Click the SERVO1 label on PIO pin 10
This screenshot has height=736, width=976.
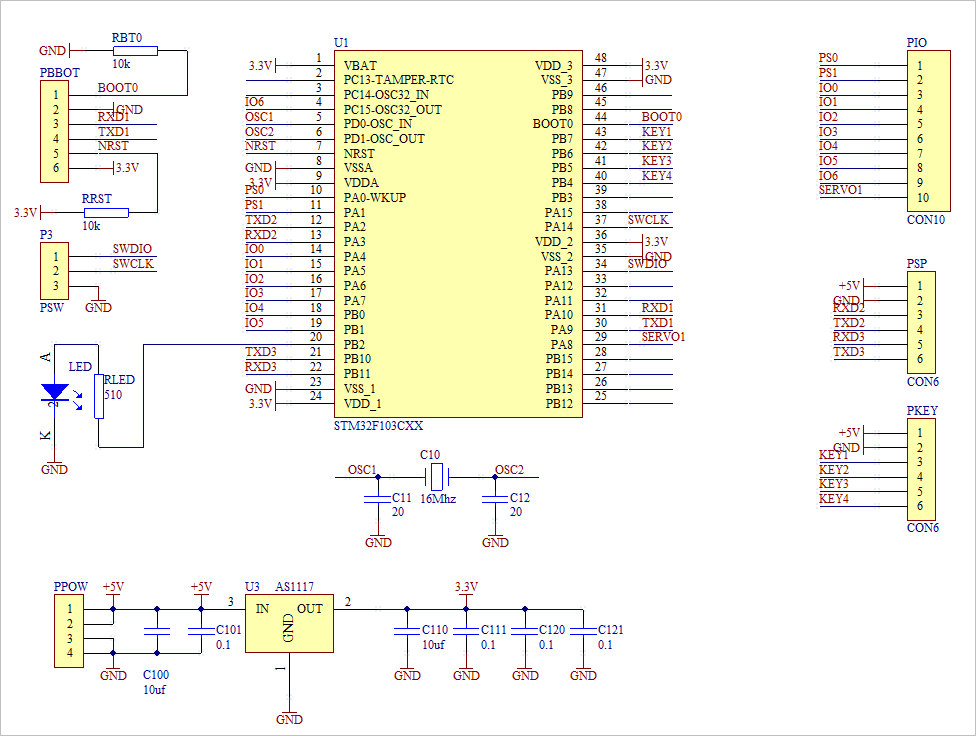click(x=840, y=190)
